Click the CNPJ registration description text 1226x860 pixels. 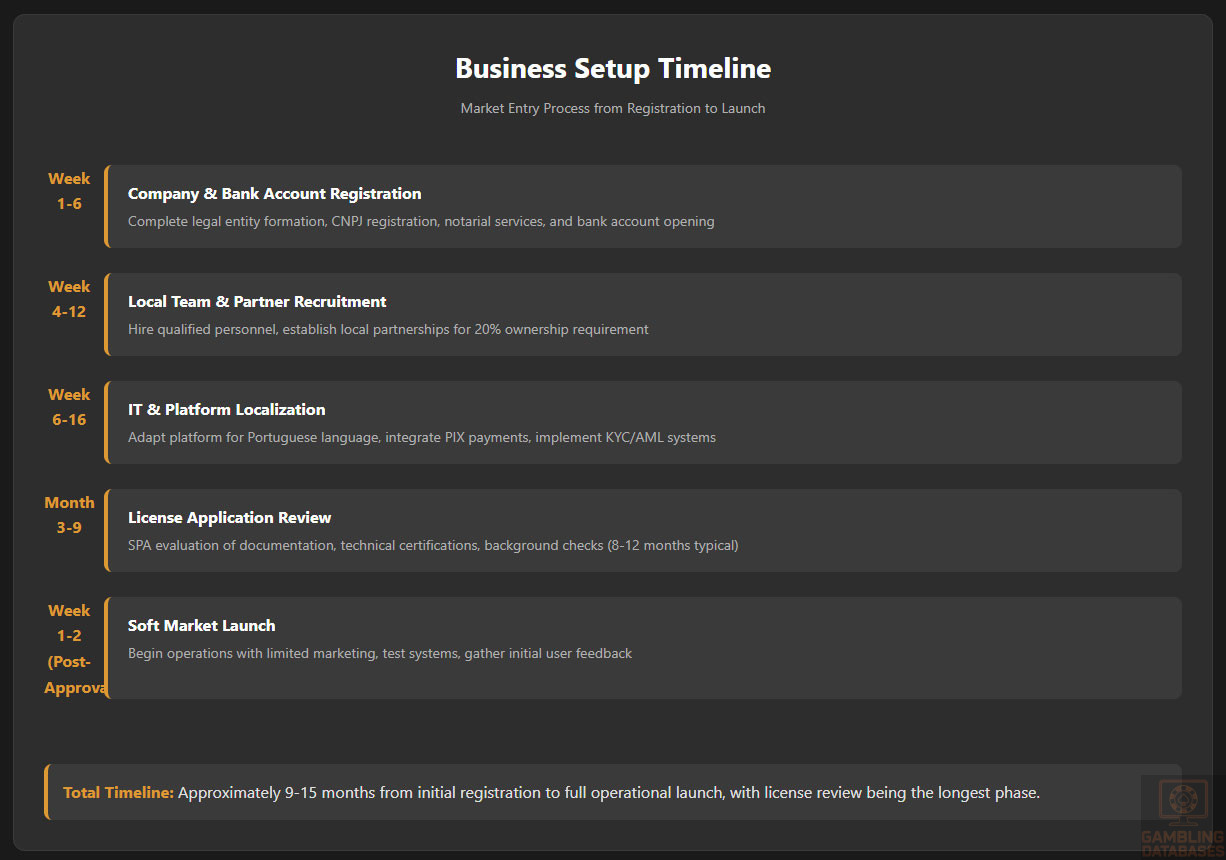(421, 221)
